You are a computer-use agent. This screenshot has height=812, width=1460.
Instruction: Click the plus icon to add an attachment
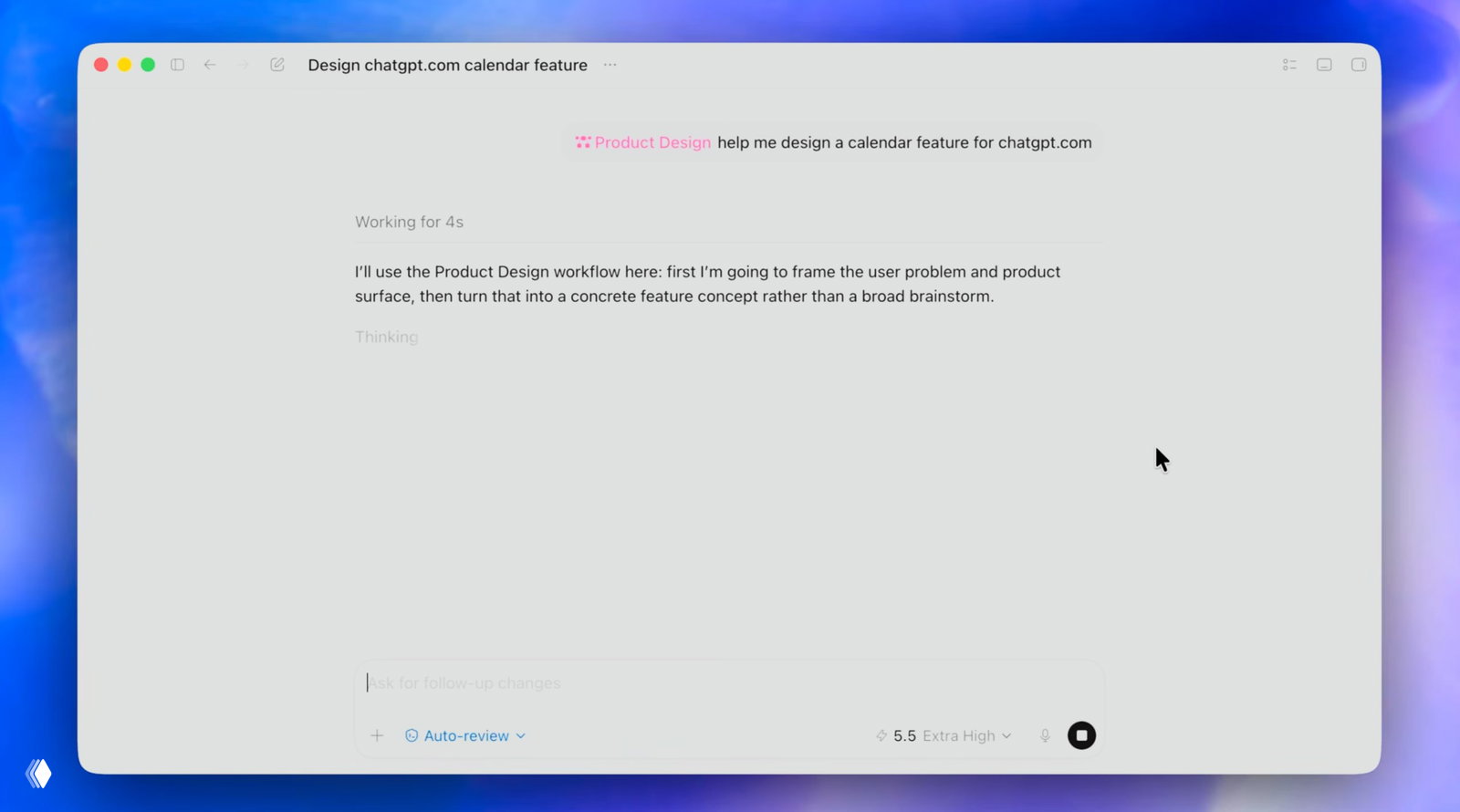(x=377, y=735)
